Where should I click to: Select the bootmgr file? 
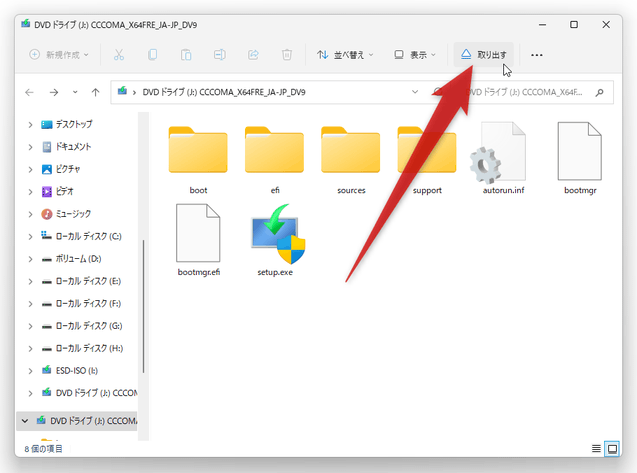coord(580,158)
